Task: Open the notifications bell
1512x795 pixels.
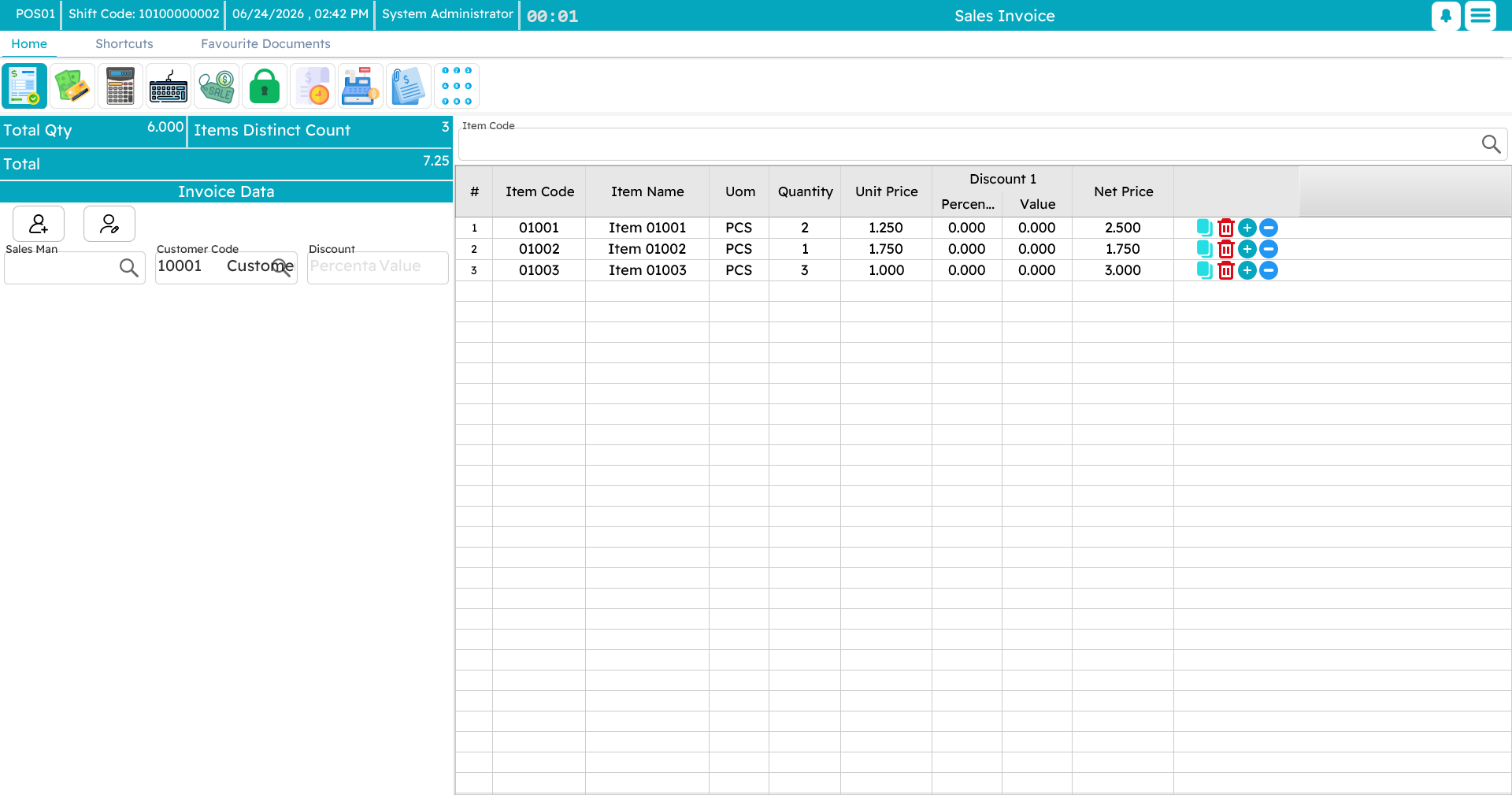Action: coord(1446,16)
